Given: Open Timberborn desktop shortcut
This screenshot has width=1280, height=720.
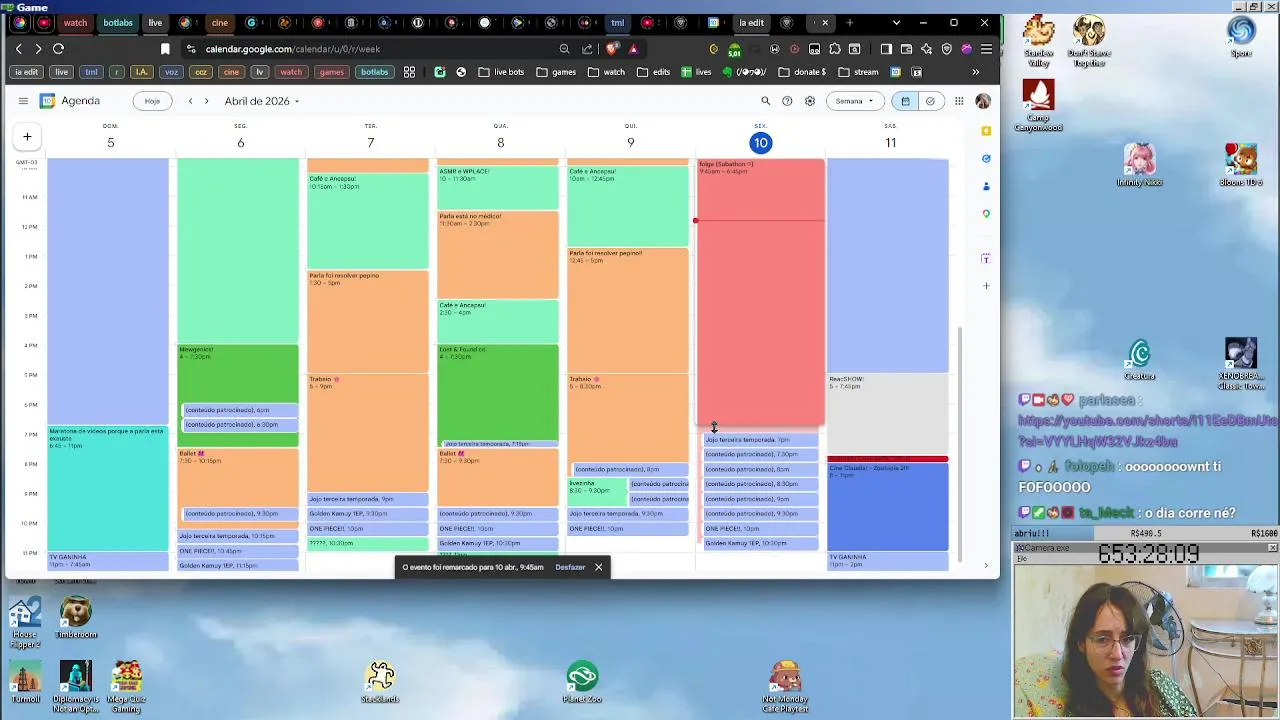Looking at the screenshot, I should pos(75,618).
